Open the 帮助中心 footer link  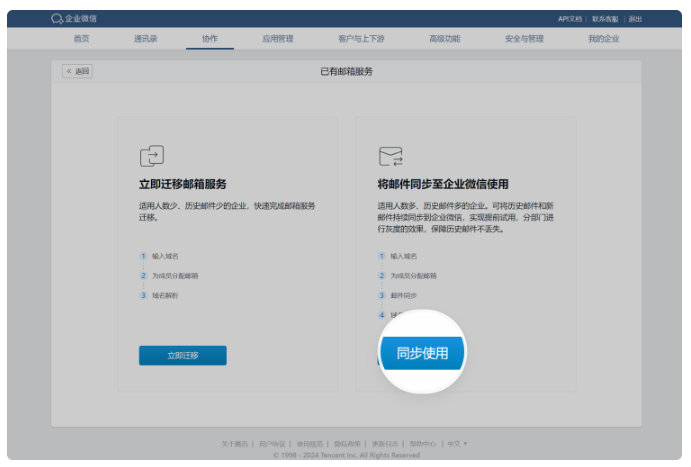tap(423, 443)
